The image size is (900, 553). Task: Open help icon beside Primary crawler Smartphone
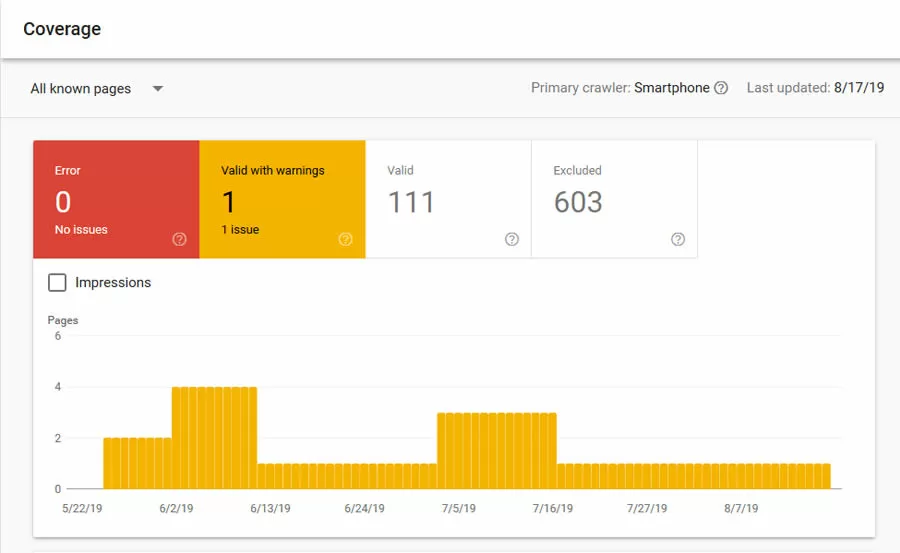(x=721, y=88)
